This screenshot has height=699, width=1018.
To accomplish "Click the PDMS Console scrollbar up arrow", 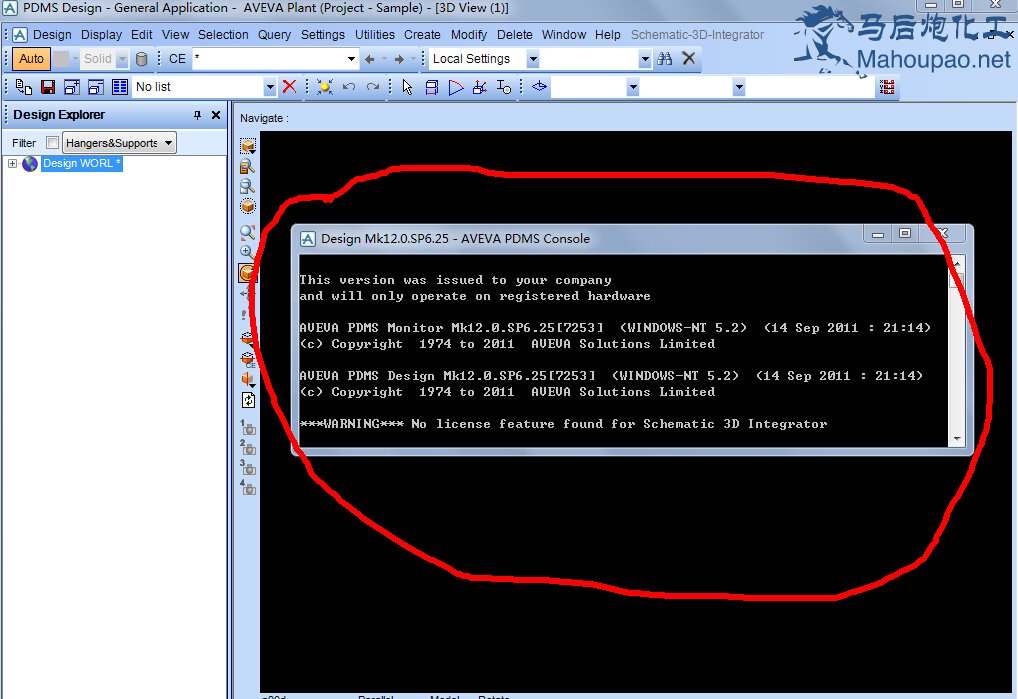I will coord(957,262).
